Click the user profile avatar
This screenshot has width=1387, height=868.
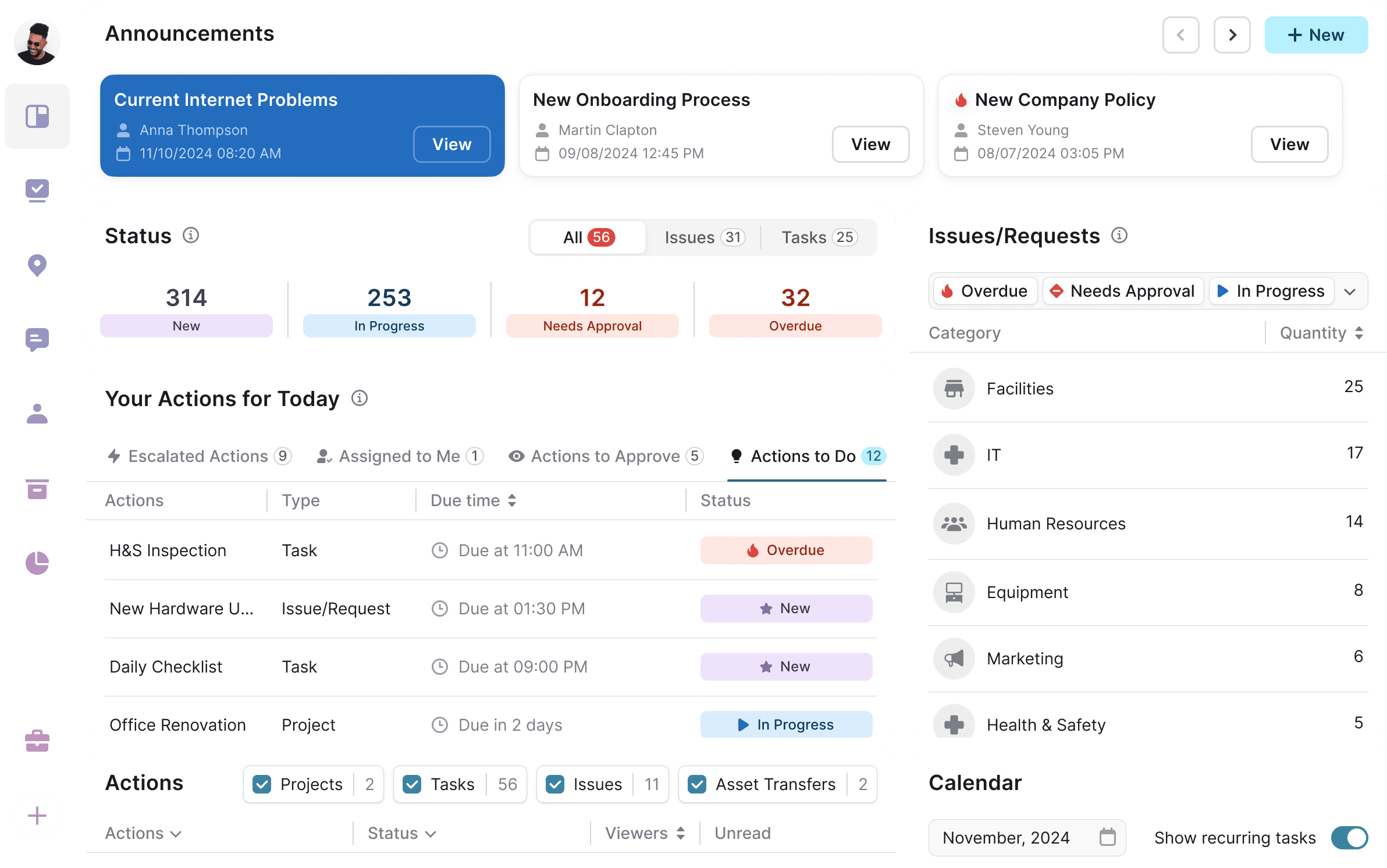37,42
